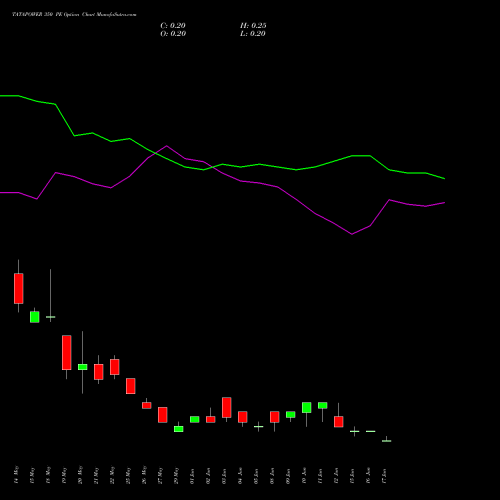
Task: Select the doji candlestick for 15 Jun
Action: pos(355,431)
